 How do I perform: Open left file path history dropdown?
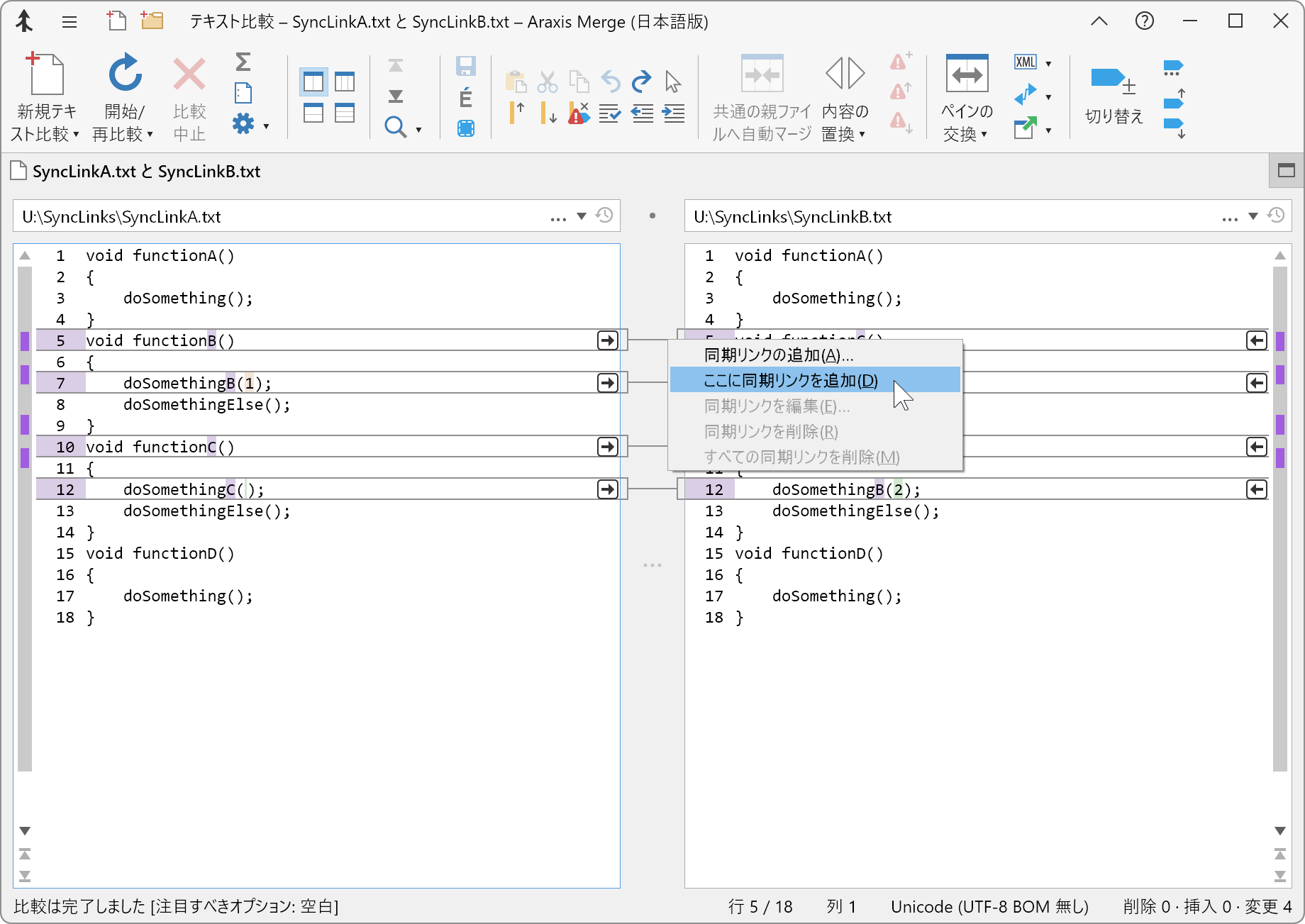(581, 216)
